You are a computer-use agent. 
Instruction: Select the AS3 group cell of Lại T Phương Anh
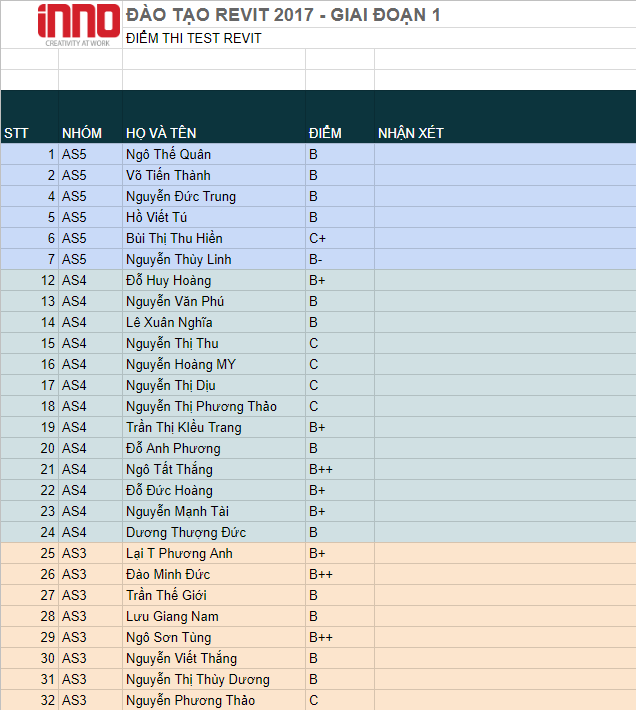(75, 553)
